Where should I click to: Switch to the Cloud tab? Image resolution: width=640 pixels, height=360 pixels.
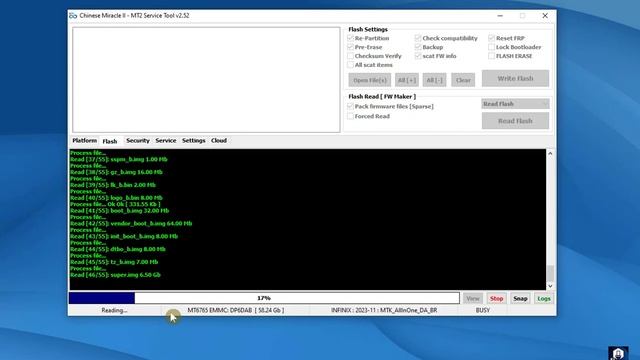pyautogui.click(x=219, y=140)
